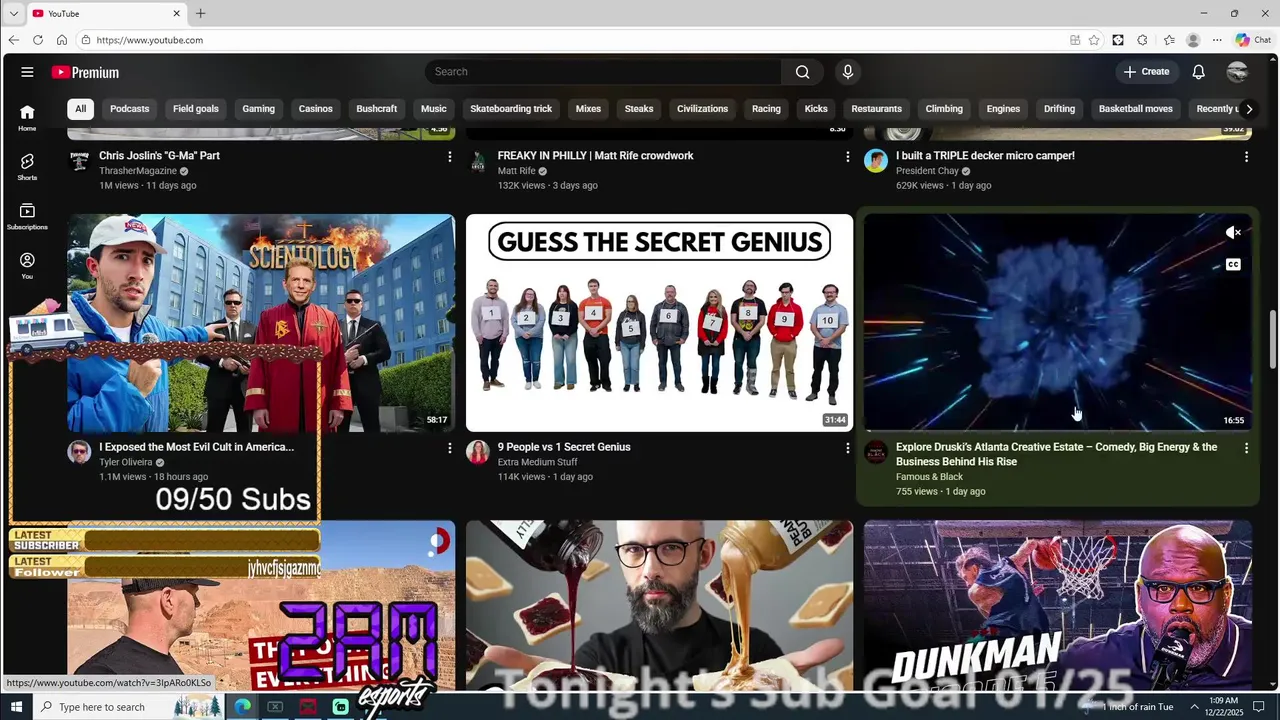Unmute the Druski video preview
The image size is (1280, 720).
click(x=1233, y=233)
